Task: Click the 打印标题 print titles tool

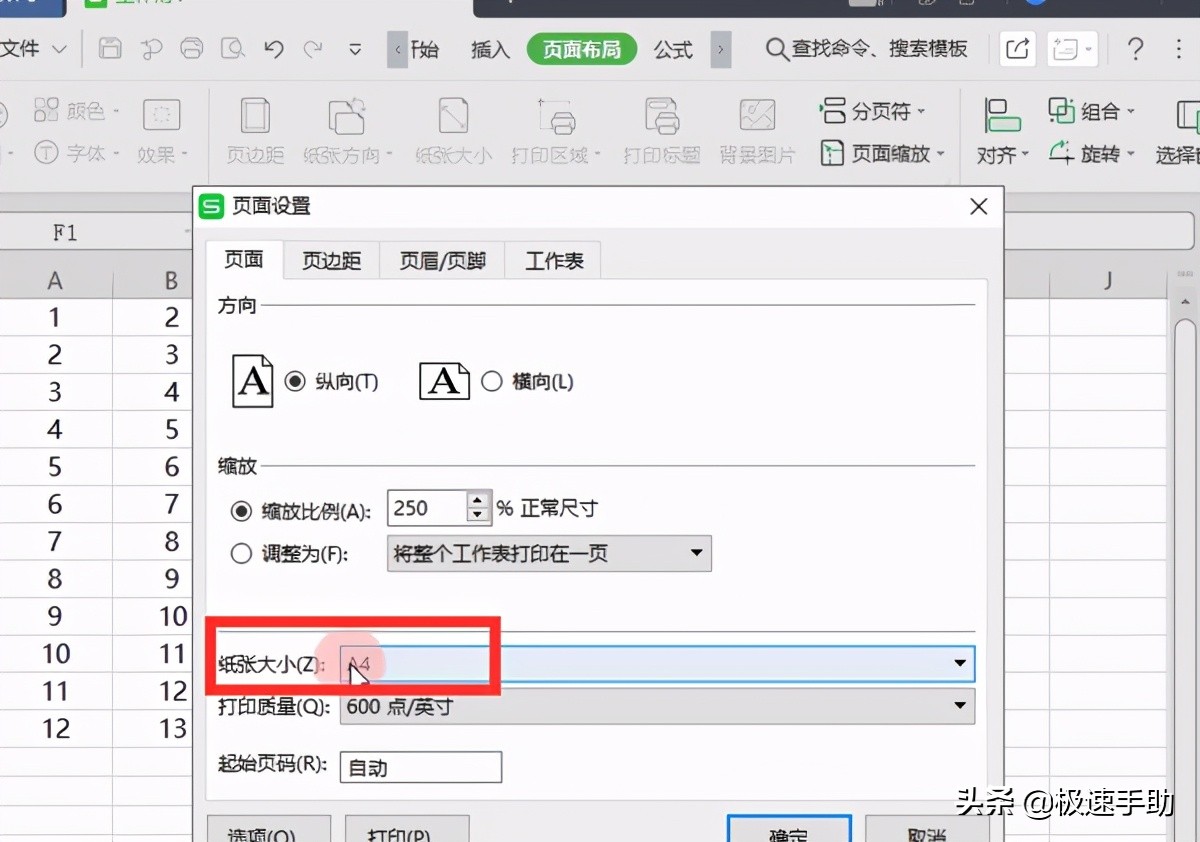Action: coord(661,130)
